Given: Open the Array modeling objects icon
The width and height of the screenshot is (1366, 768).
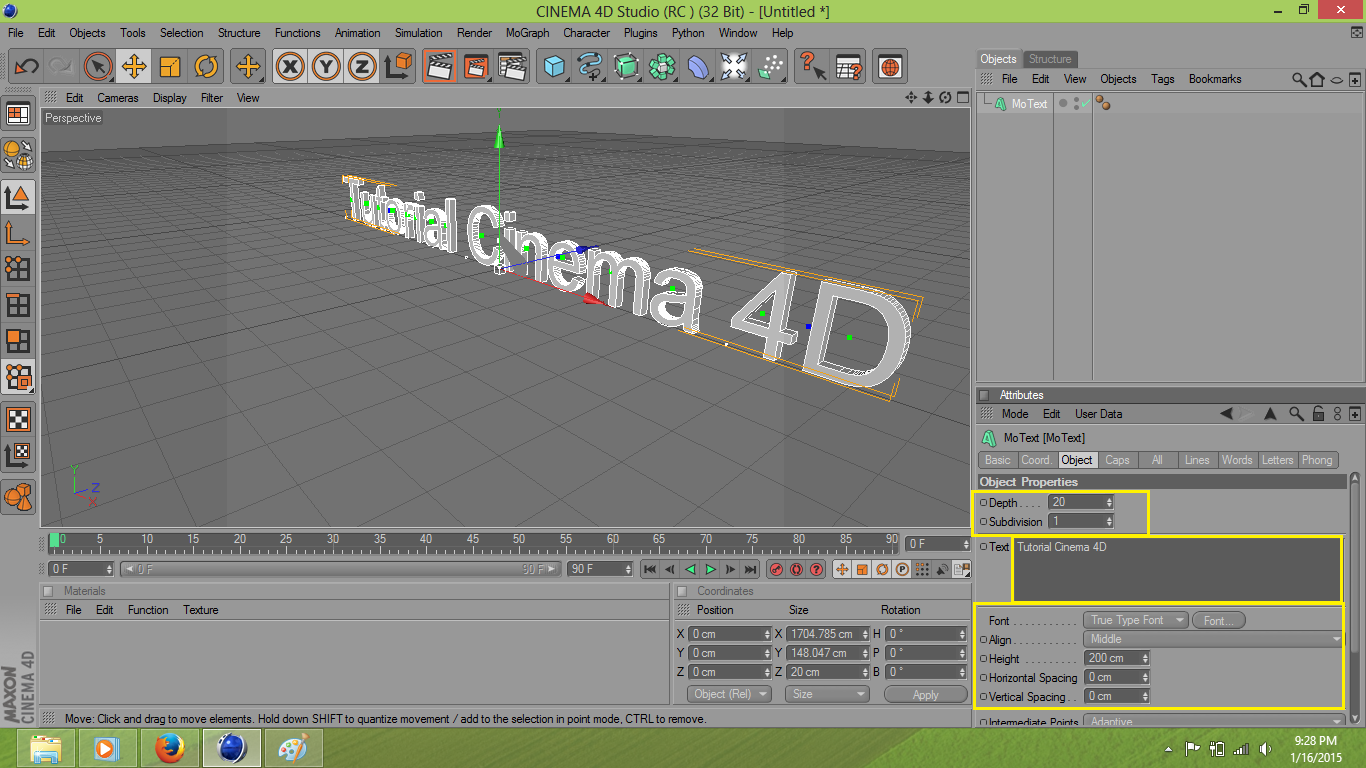Looking at the screenshot, I should tap(662, 67).
